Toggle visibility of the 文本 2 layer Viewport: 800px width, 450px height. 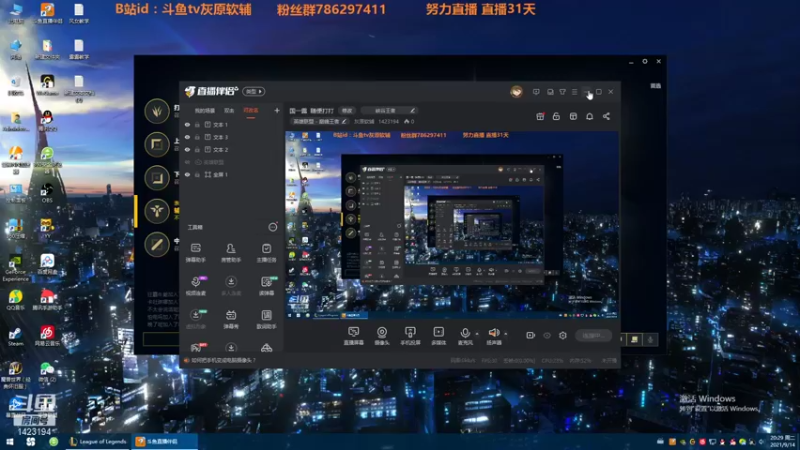(x=187, y=149)
